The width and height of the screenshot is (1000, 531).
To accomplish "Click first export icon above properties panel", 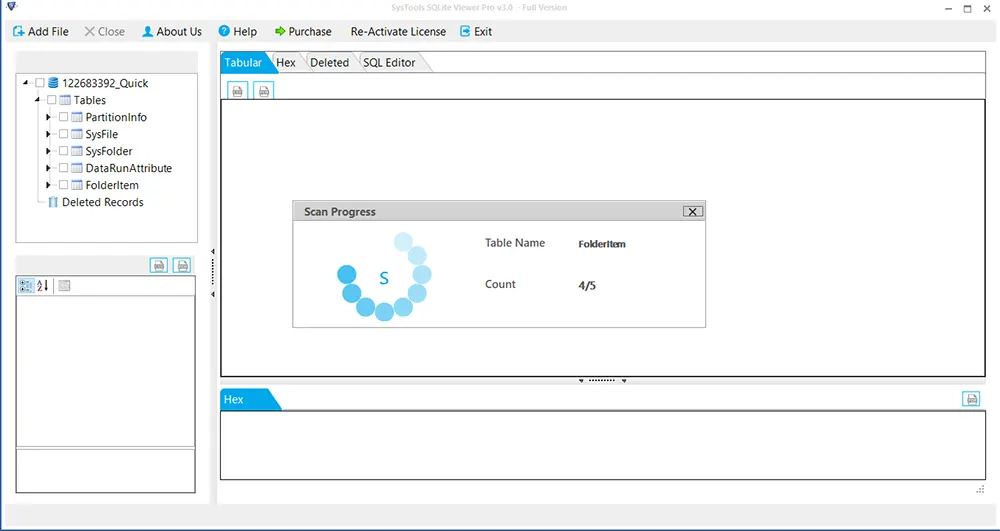I will [159, 265].
